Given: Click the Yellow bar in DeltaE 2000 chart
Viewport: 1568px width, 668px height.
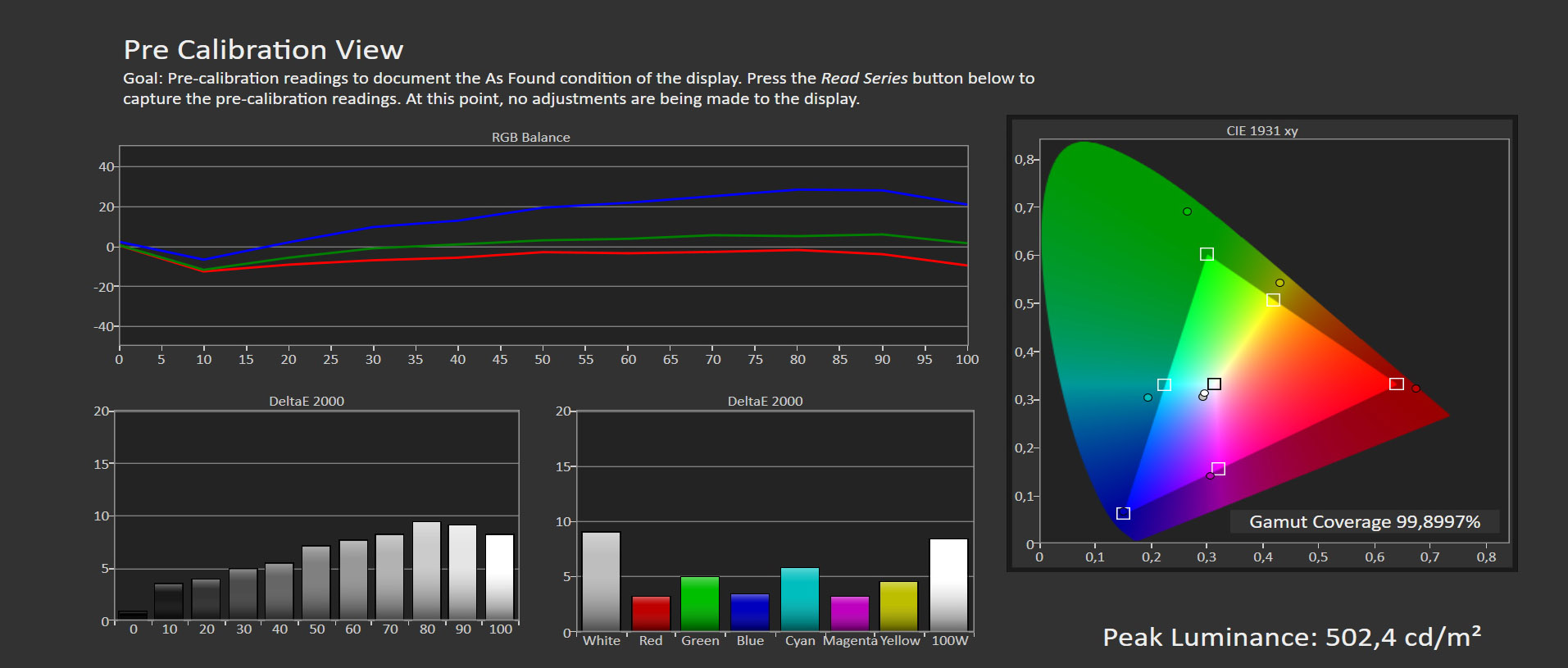Looking at the screenshot, I should tap(898, 606).
